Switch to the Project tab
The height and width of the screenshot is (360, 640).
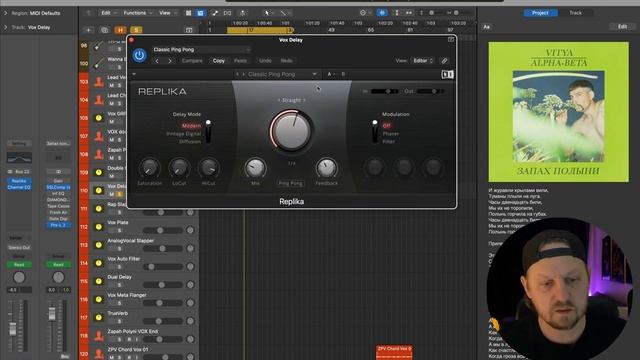540,13
